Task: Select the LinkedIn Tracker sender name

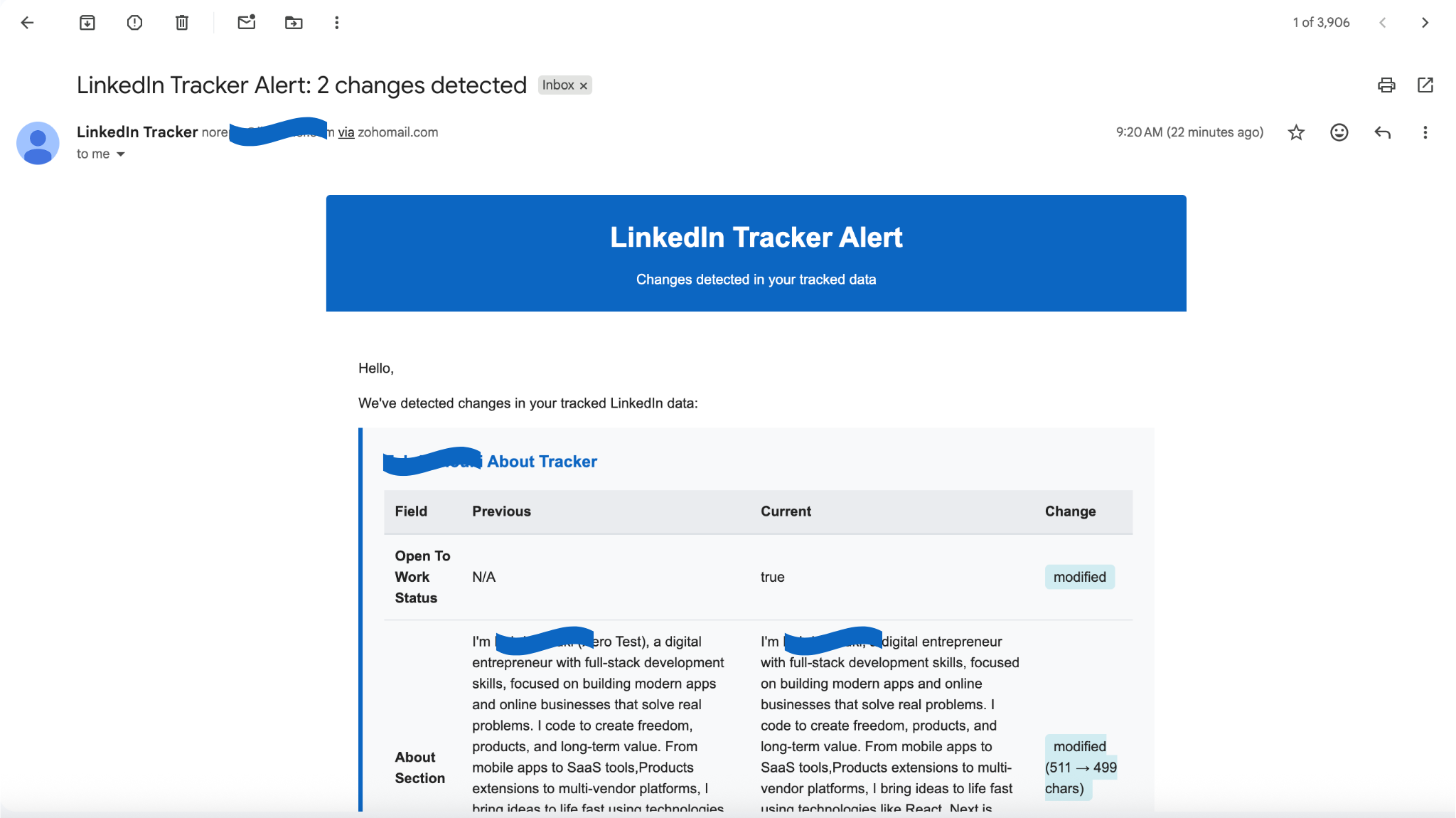Action: (136, 132)
